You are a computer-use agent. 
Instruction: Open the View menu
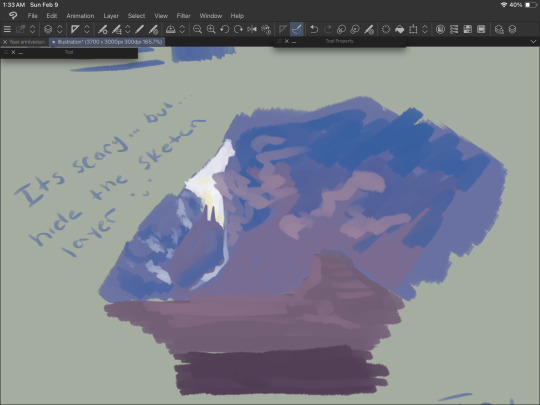(161, 16)
